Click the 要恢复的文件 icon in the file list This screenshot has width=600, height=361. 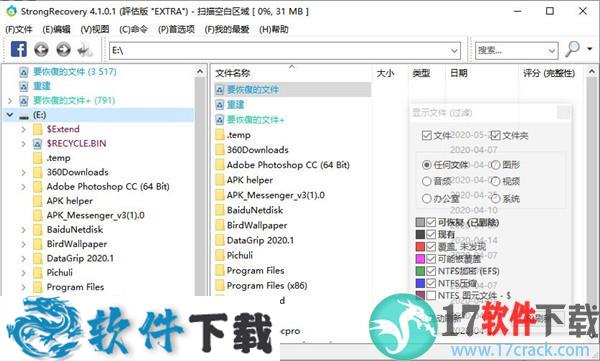(220, 90)
